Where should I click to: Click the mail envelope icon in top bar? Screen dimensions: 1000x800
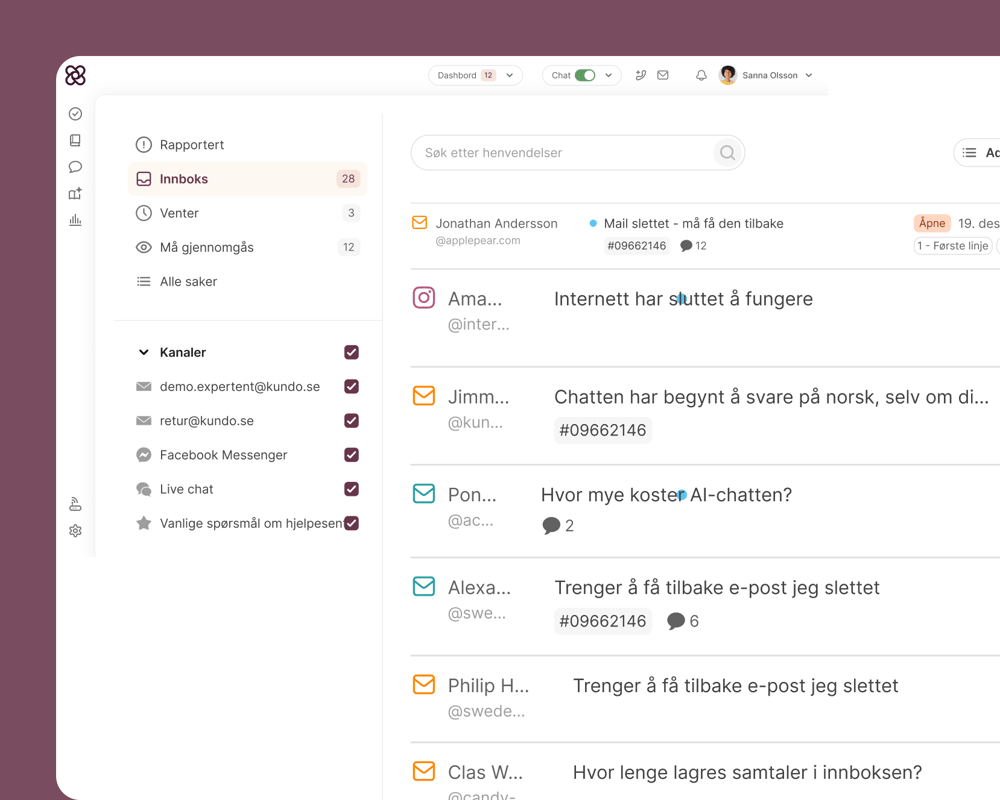(663, 75)
